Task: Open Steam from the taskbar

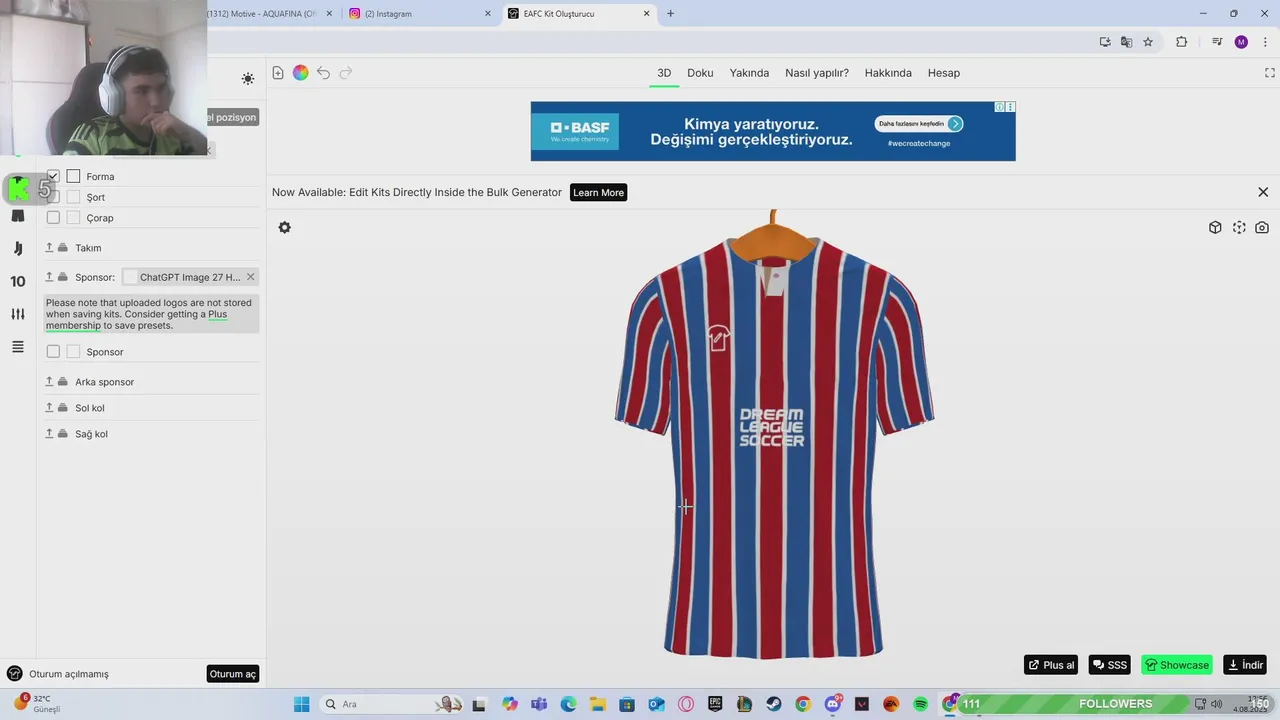Action: 774,704
